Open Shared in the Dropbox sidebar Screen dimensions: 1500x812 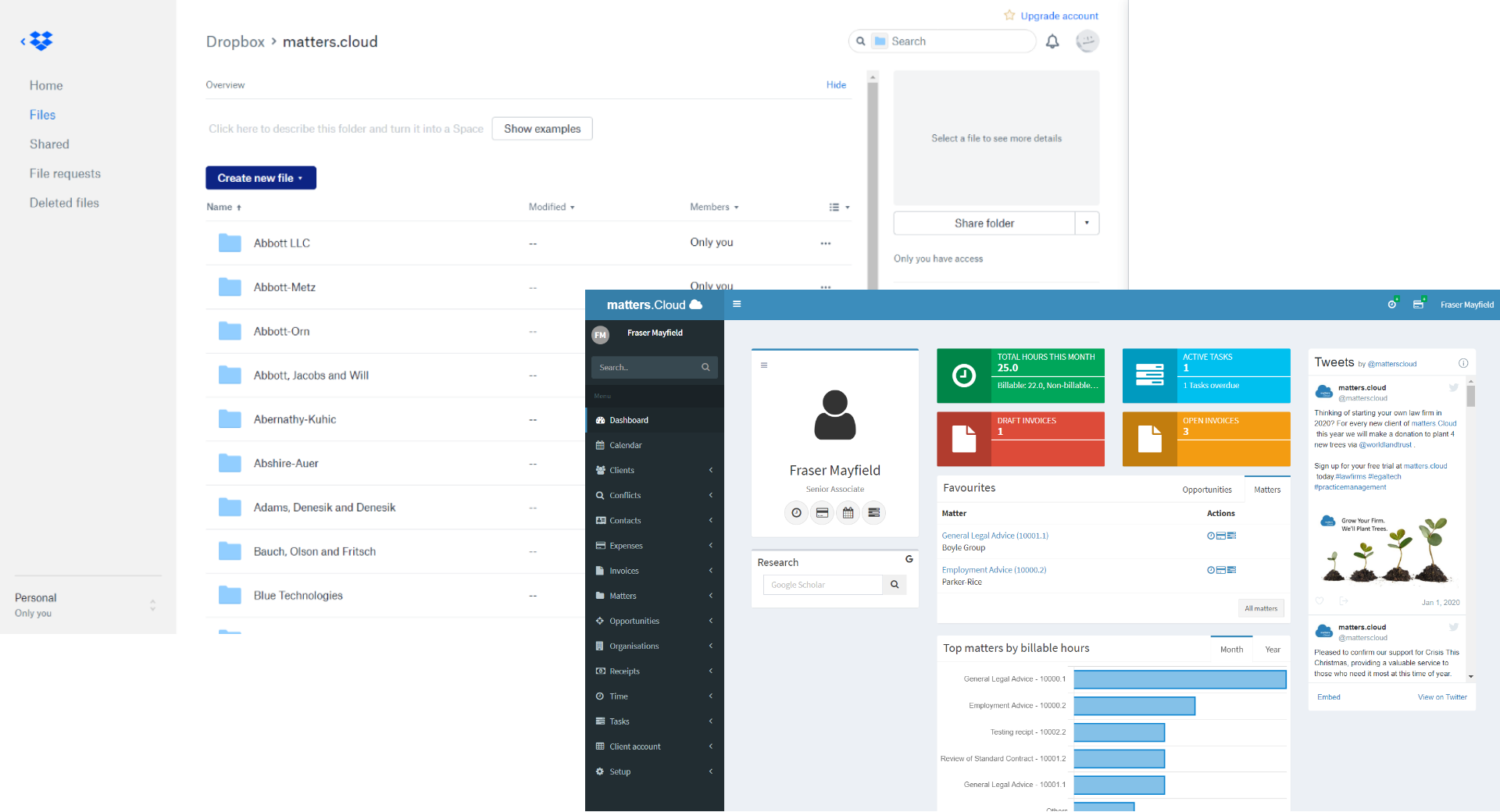[x=49, y=144]
